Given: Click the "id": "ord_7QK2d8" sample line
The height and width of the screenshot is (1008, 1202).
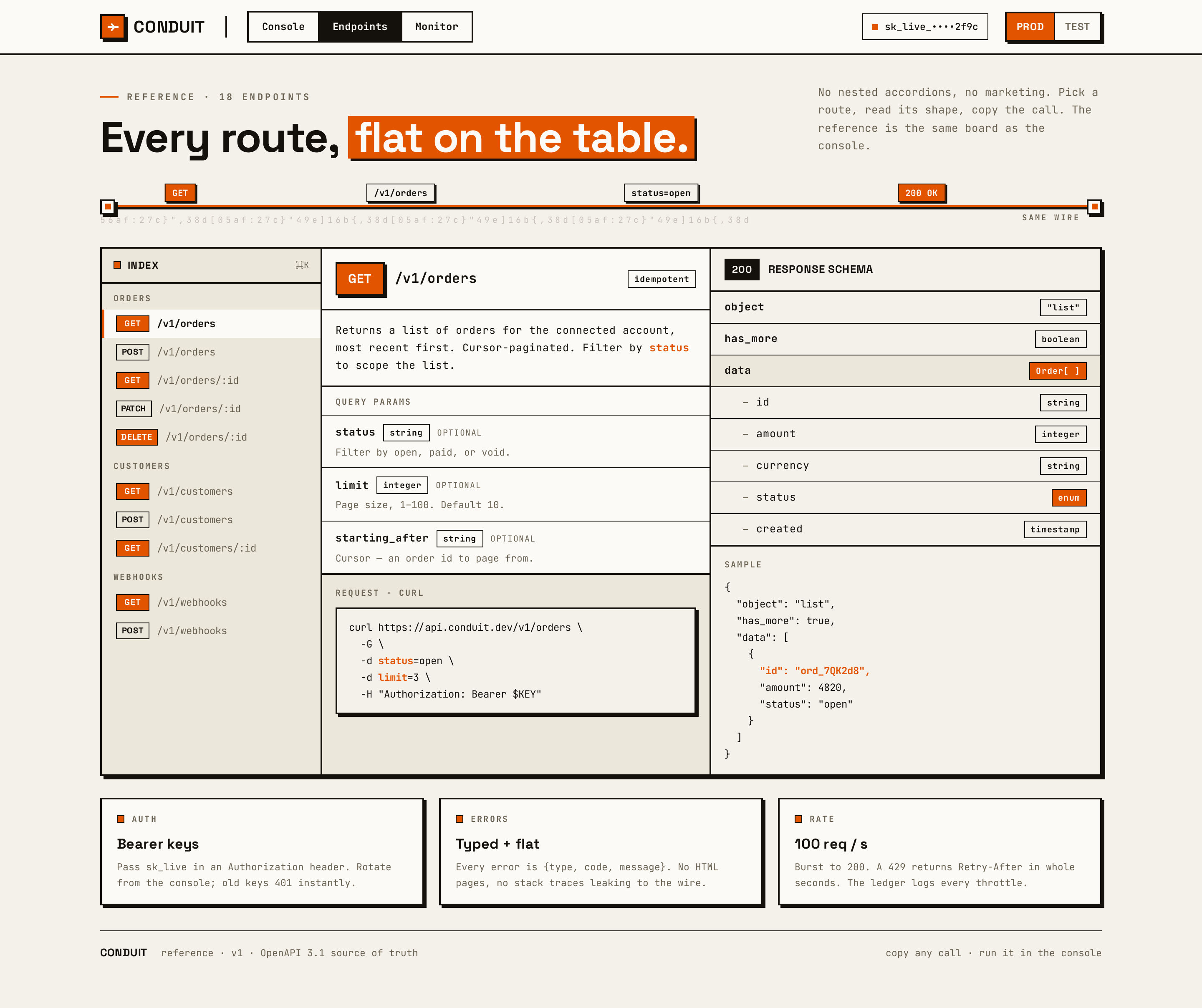Looking at the screenshot, I should coord(815,670).
